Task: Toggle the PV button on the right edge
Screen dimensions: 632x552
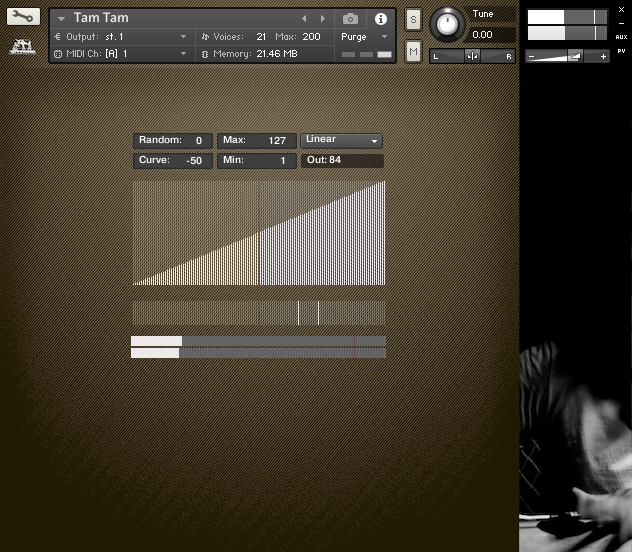Action: (x=621, y=47)
